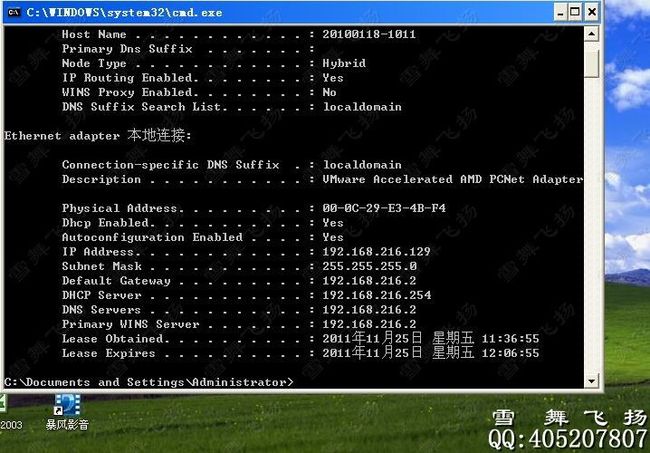Click the scrollbar up arrow
This screenshot has width=650, height=453.
pos(592,34)
